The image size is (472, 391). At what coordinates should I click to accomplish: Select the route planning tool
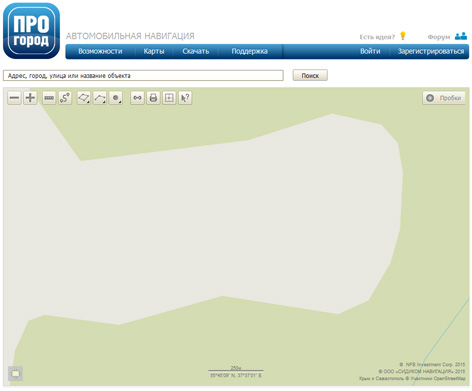(65, 98)
